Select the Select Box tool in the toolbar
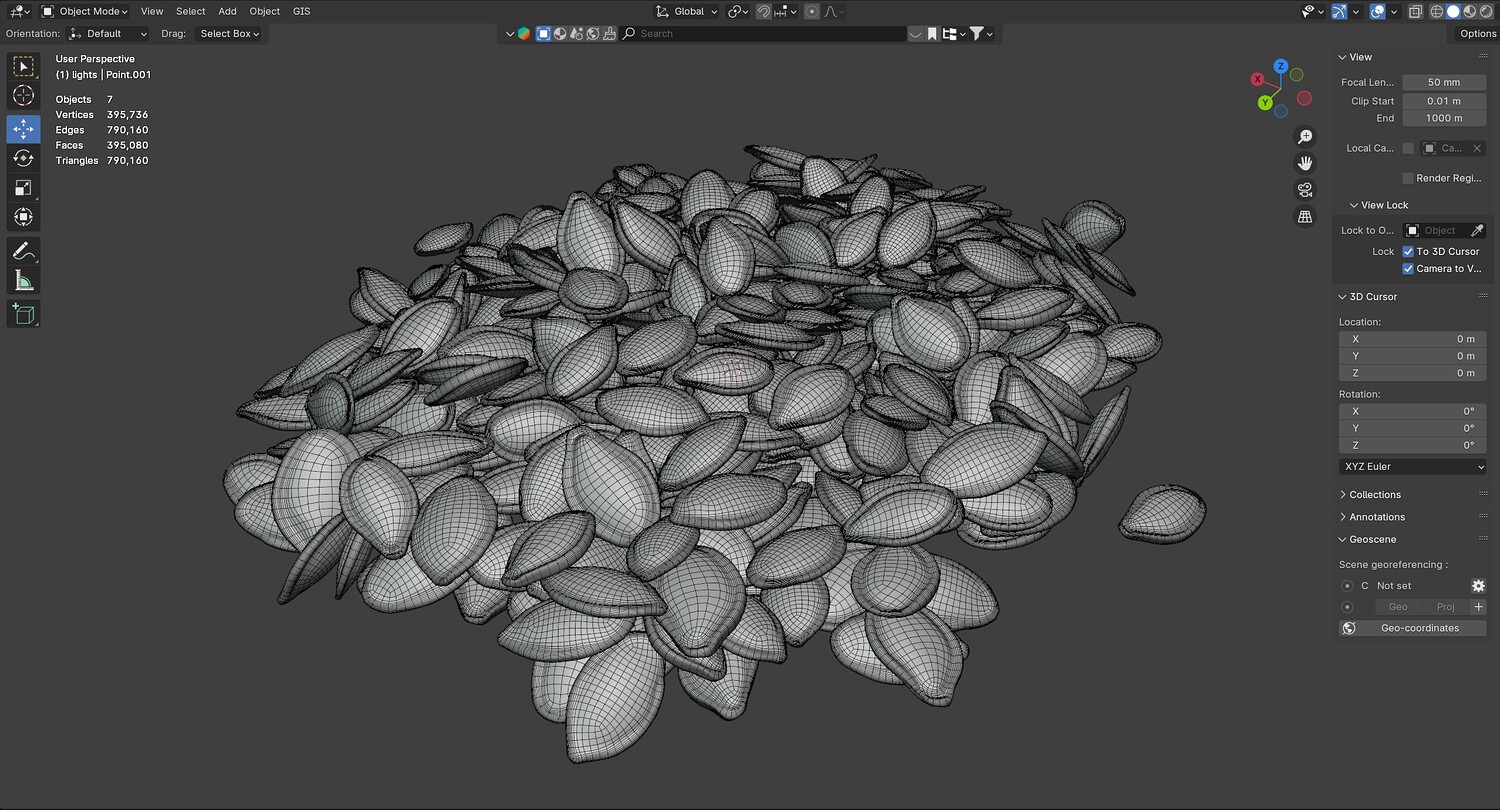1500x810 pixels. [23, 67]
